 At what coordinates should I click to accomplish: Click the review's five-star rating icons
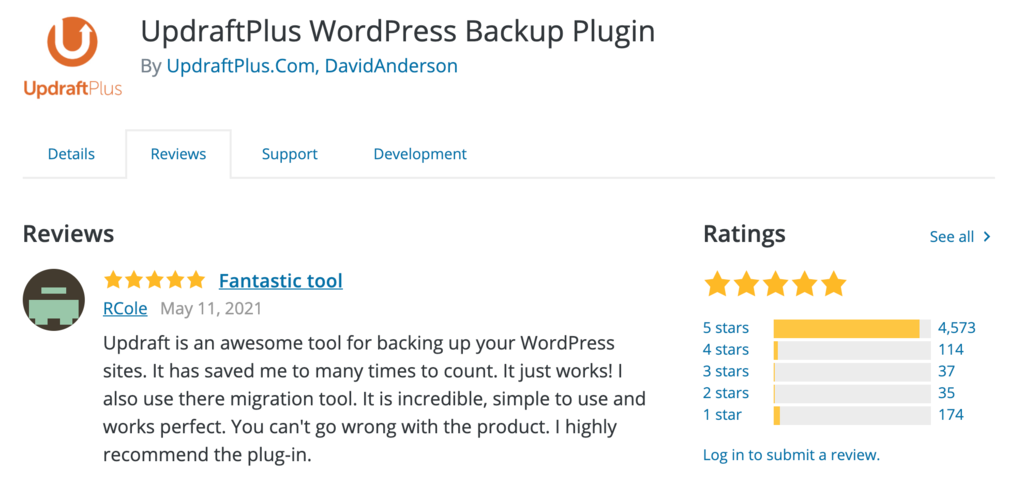click(x=154, y=281)
